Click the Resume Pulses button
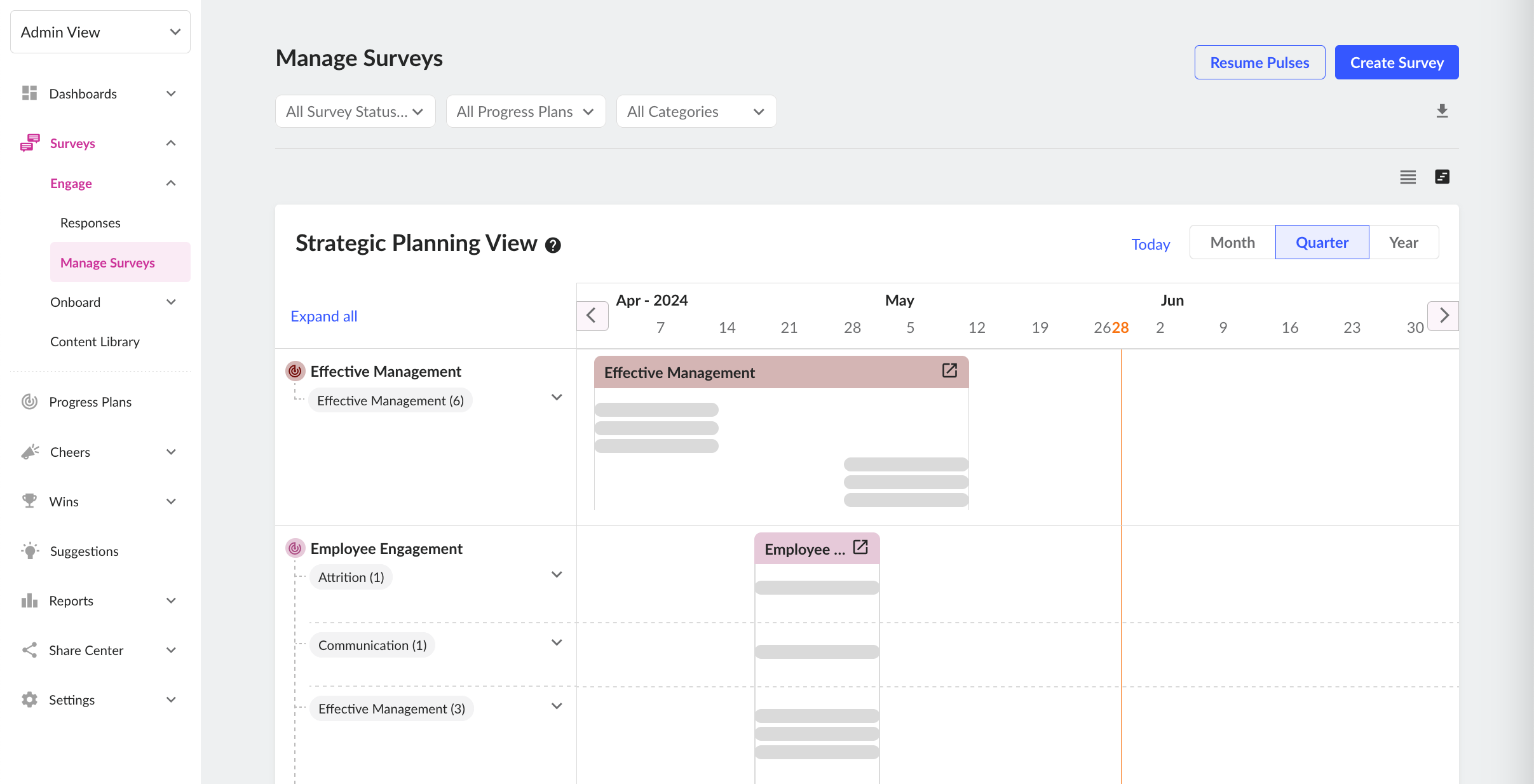 tap(1259, 62)
